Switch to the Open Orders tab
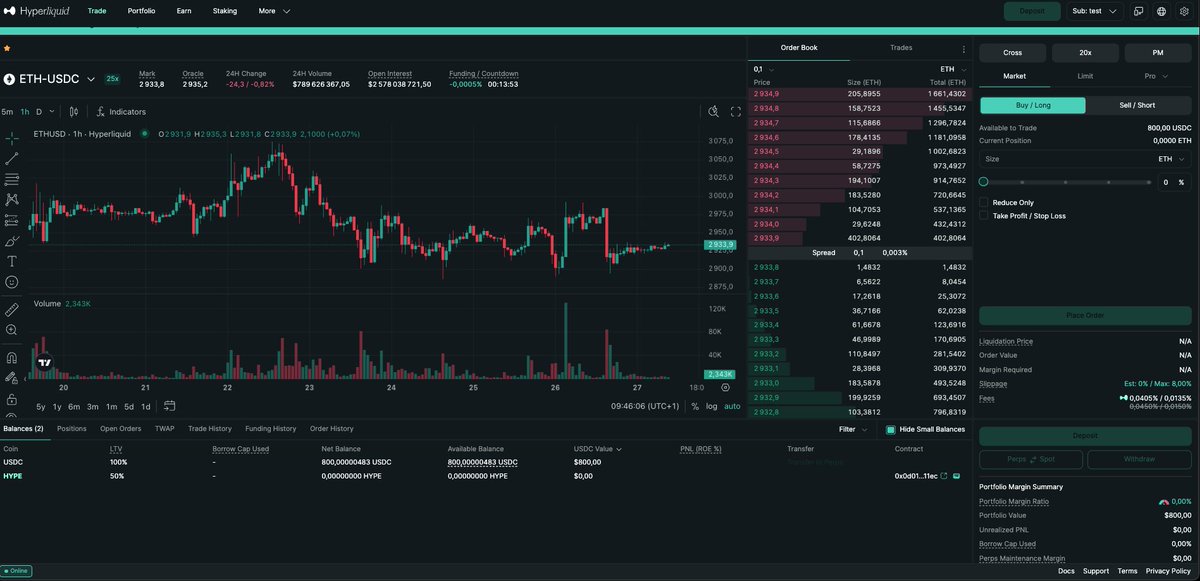Viewport: 1200px width, 581px height. click(120, 429)
